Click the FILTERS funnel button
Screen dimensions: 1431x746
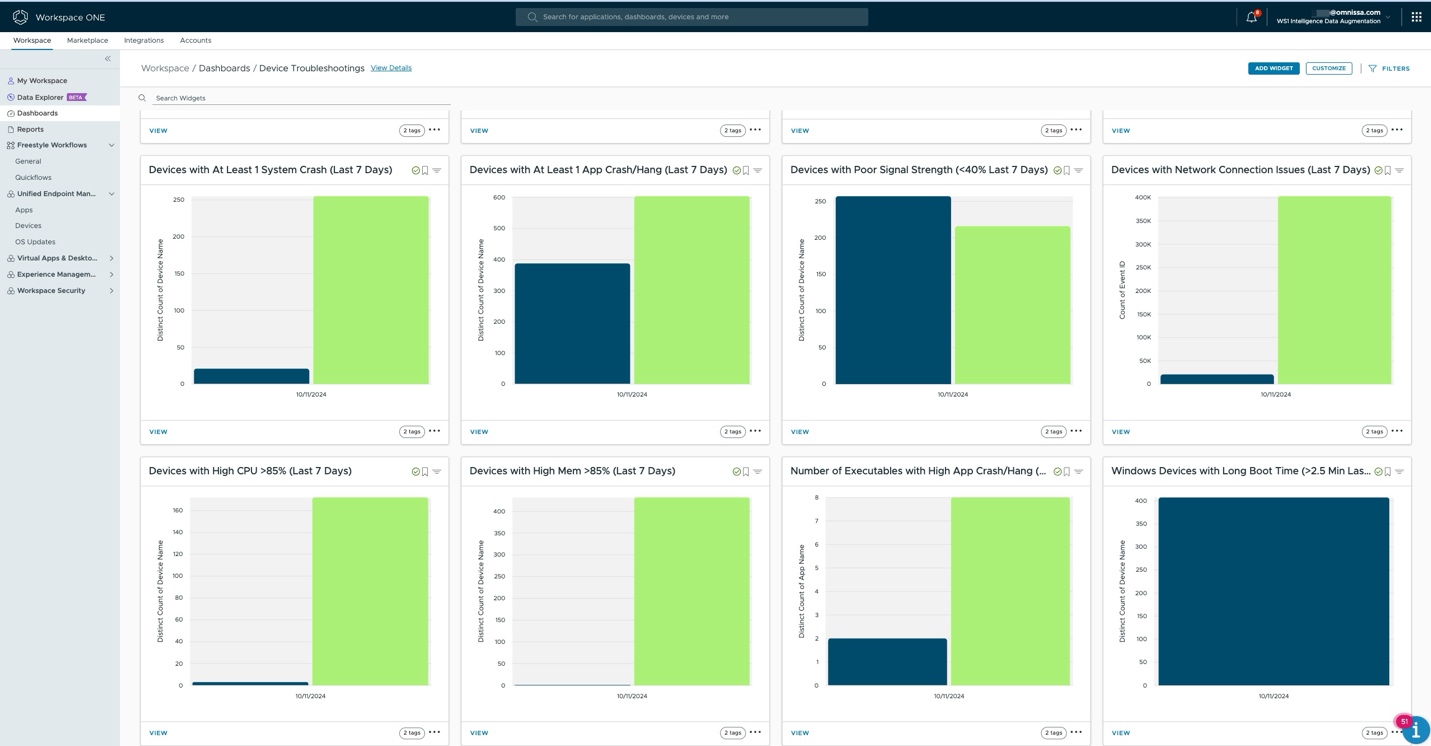[x=1389, y=69]
